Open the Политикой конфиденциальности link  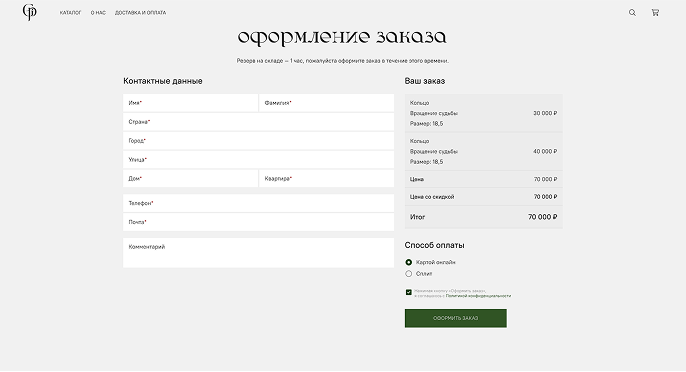point(478,296)
